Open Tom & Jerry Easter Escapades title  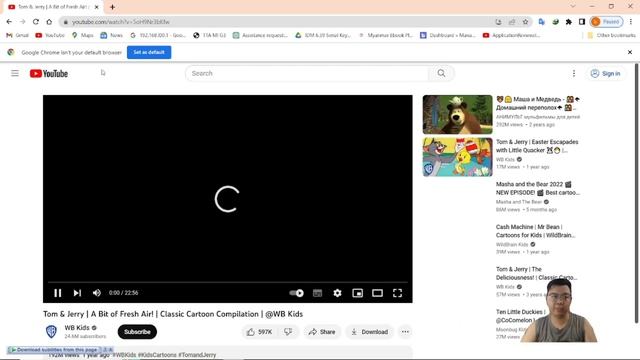[537, 146]
